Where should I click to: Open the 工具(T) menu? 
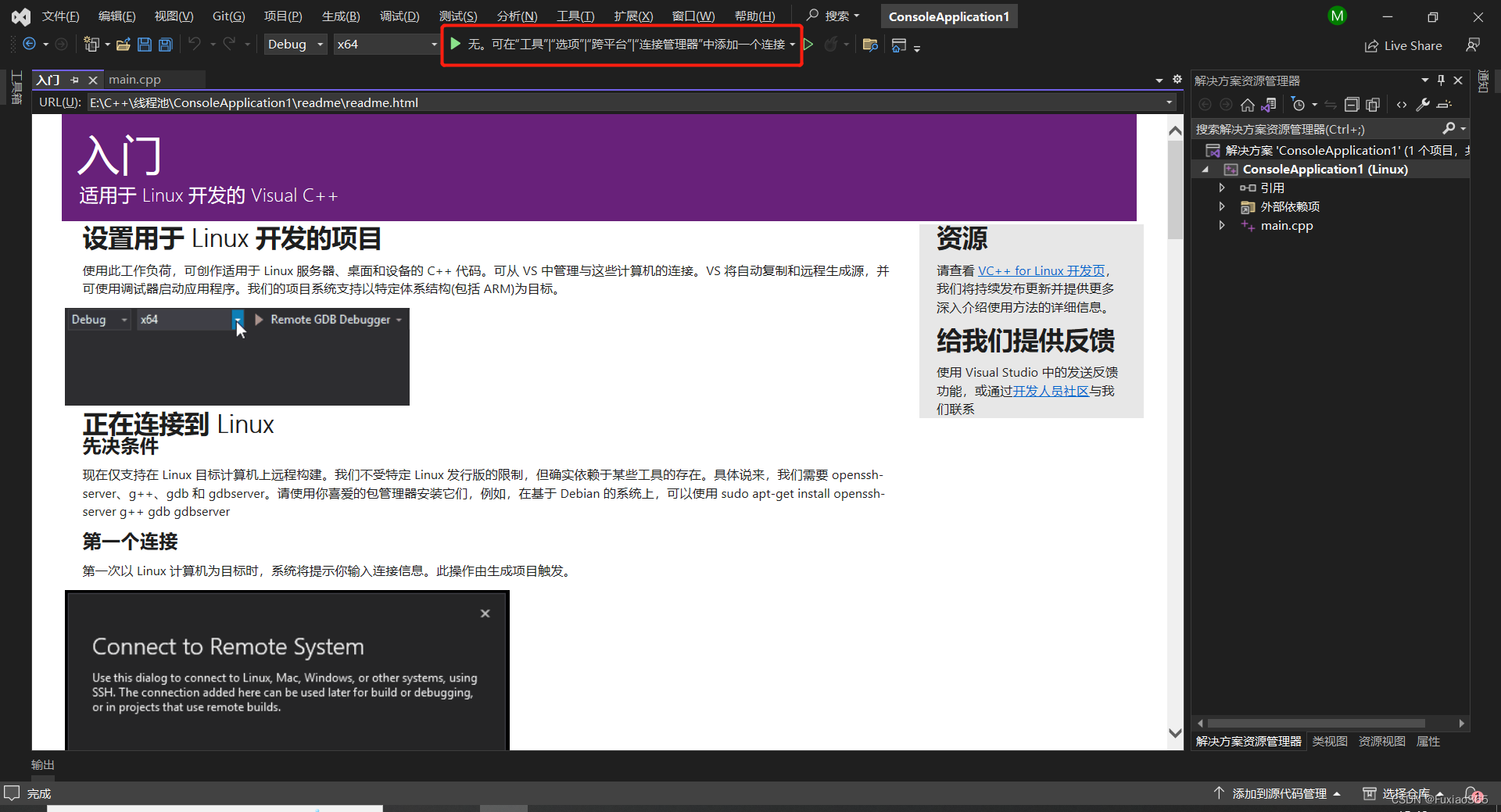pos(575,16)
